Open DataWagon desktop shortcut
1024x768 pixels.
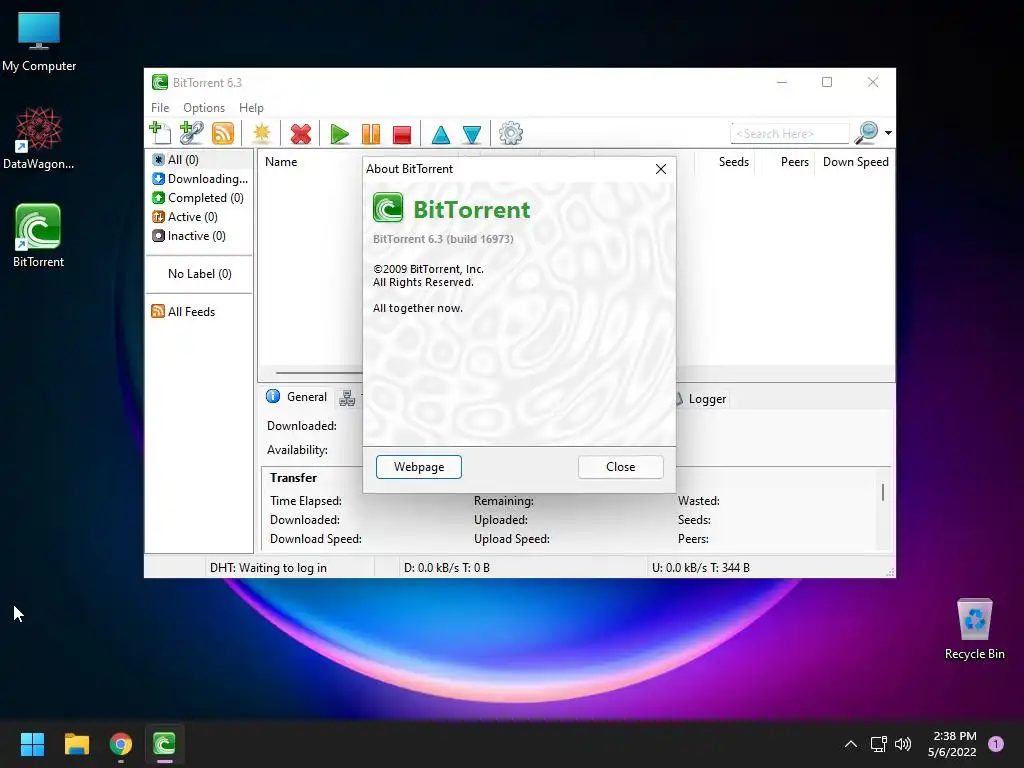point(39,138)
